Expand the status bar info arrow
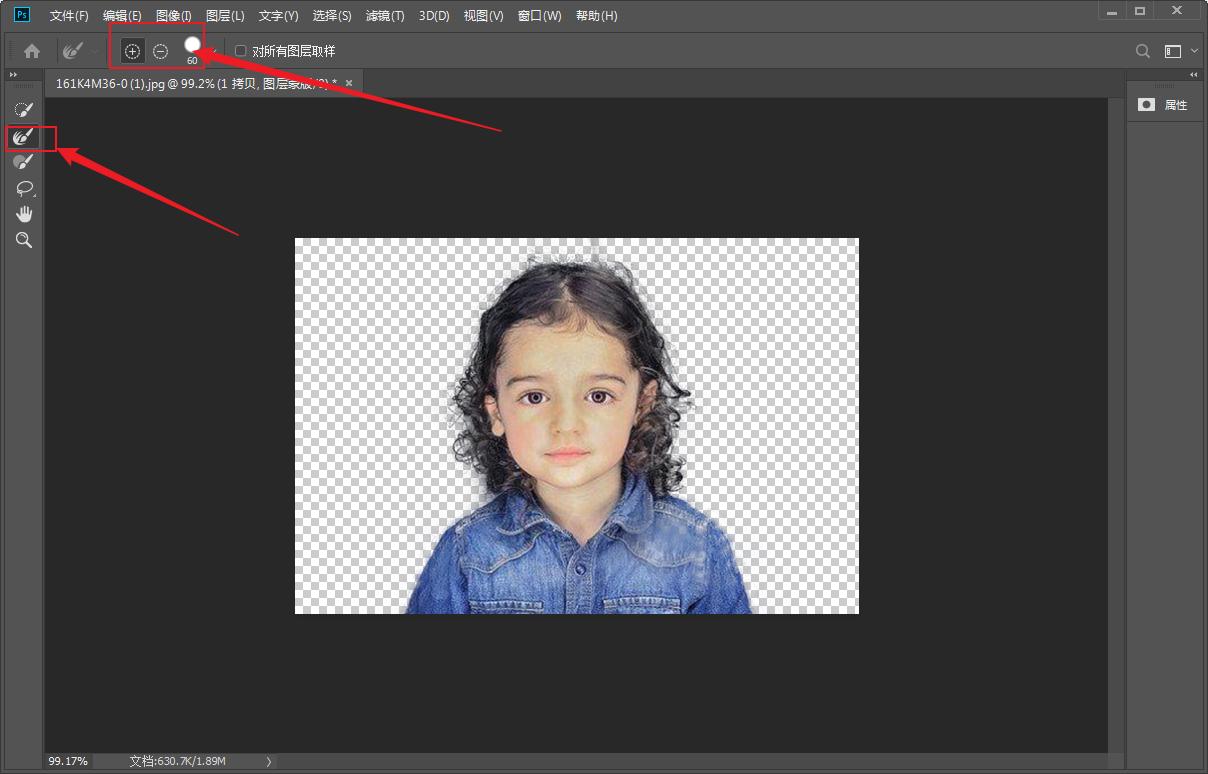 click(x=268, y=762)
